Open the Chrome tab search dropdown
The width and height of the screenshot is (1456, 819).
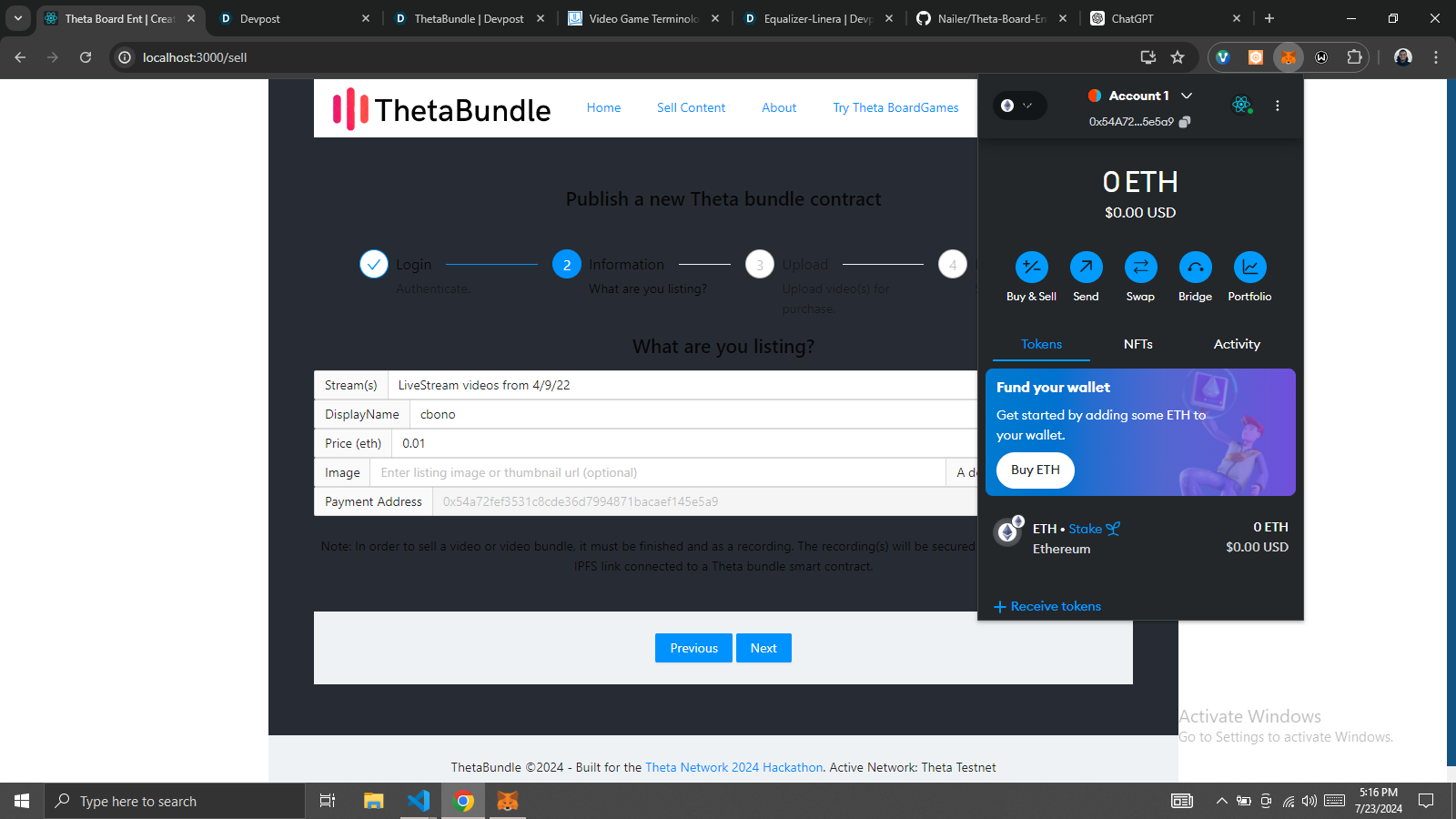pyautogui.click(x=18, y=18)
